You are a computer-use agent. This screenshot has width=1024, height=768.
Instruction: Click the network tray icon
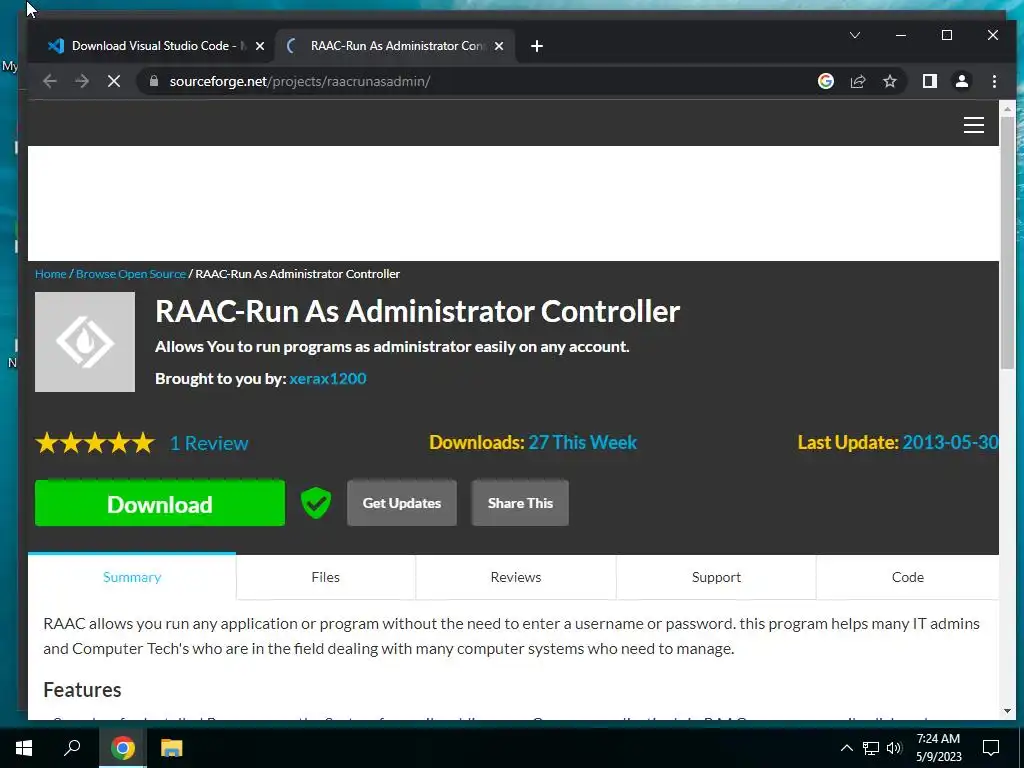(x=871, y=748)
